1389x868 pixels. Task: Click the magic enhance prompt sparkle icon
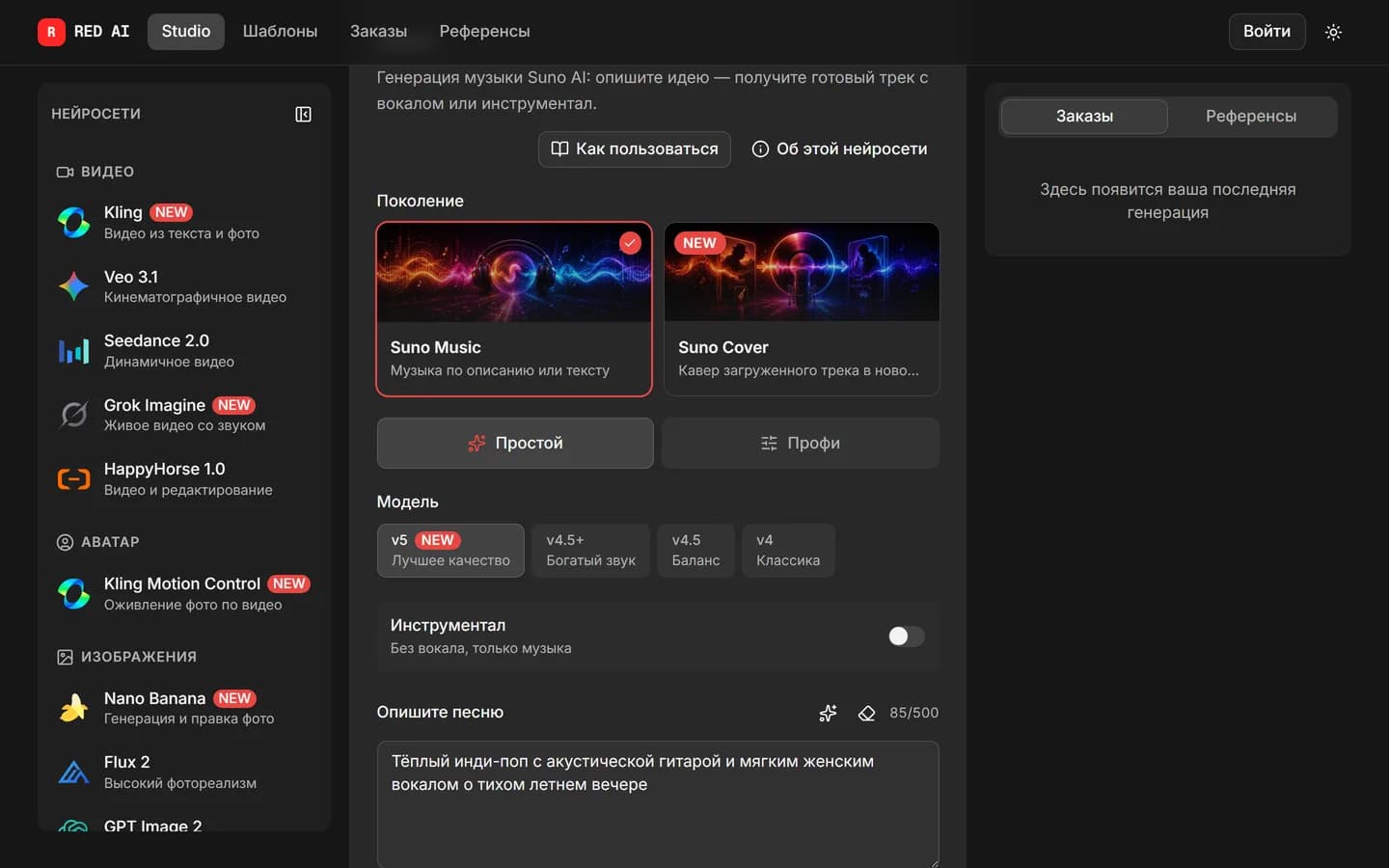(x=828, y=713)
